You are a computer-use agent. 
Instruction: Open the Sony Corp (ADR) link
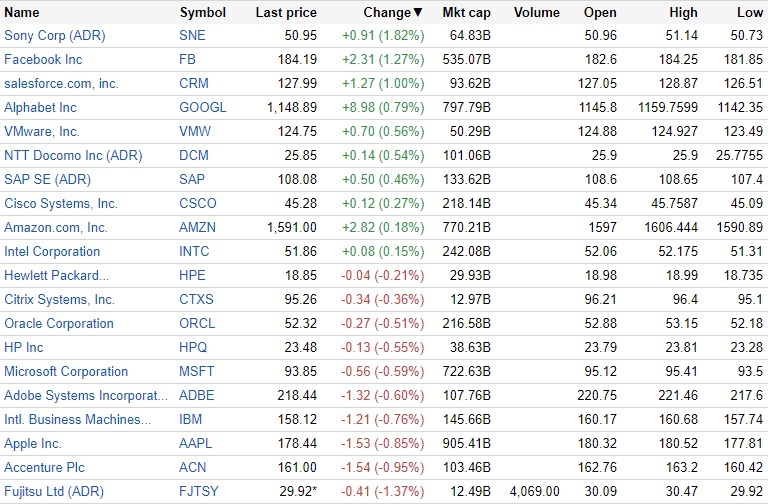tap(55, 36)
